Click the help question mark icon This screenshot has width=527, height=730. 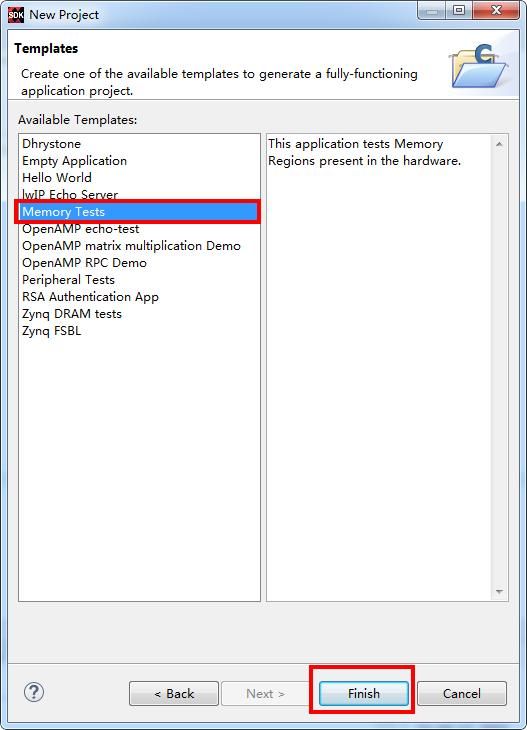click(34, 692)
